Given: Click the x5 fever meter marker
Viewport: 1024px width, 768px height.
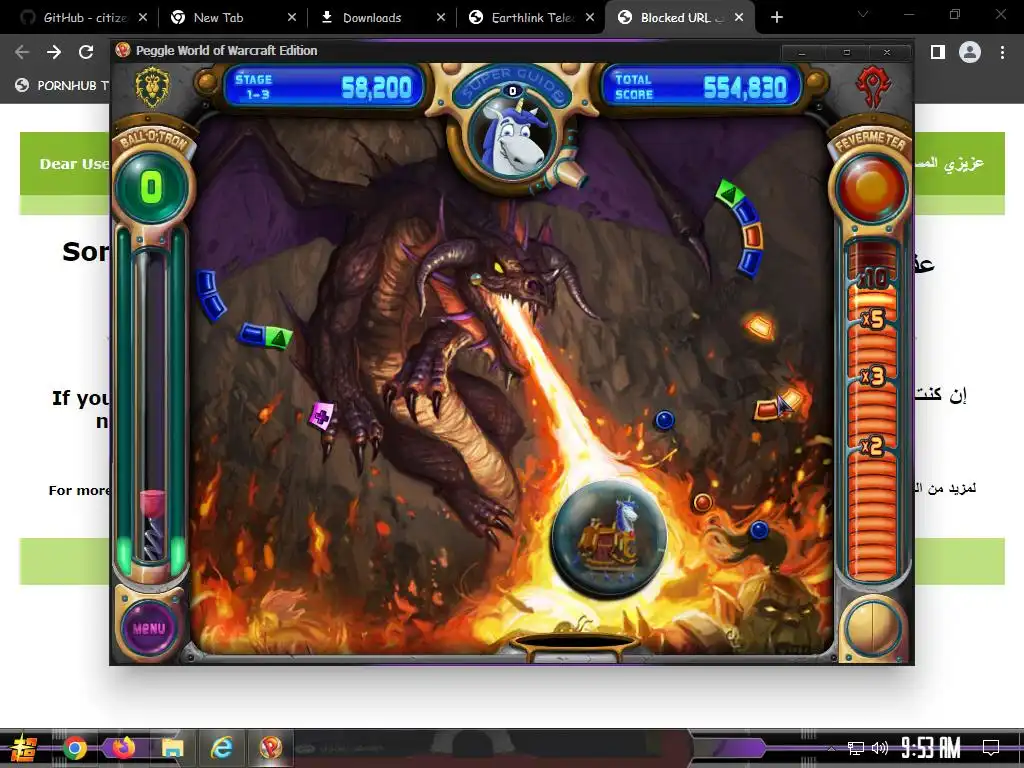Looking at the screenshot, I should pos(873,319).
